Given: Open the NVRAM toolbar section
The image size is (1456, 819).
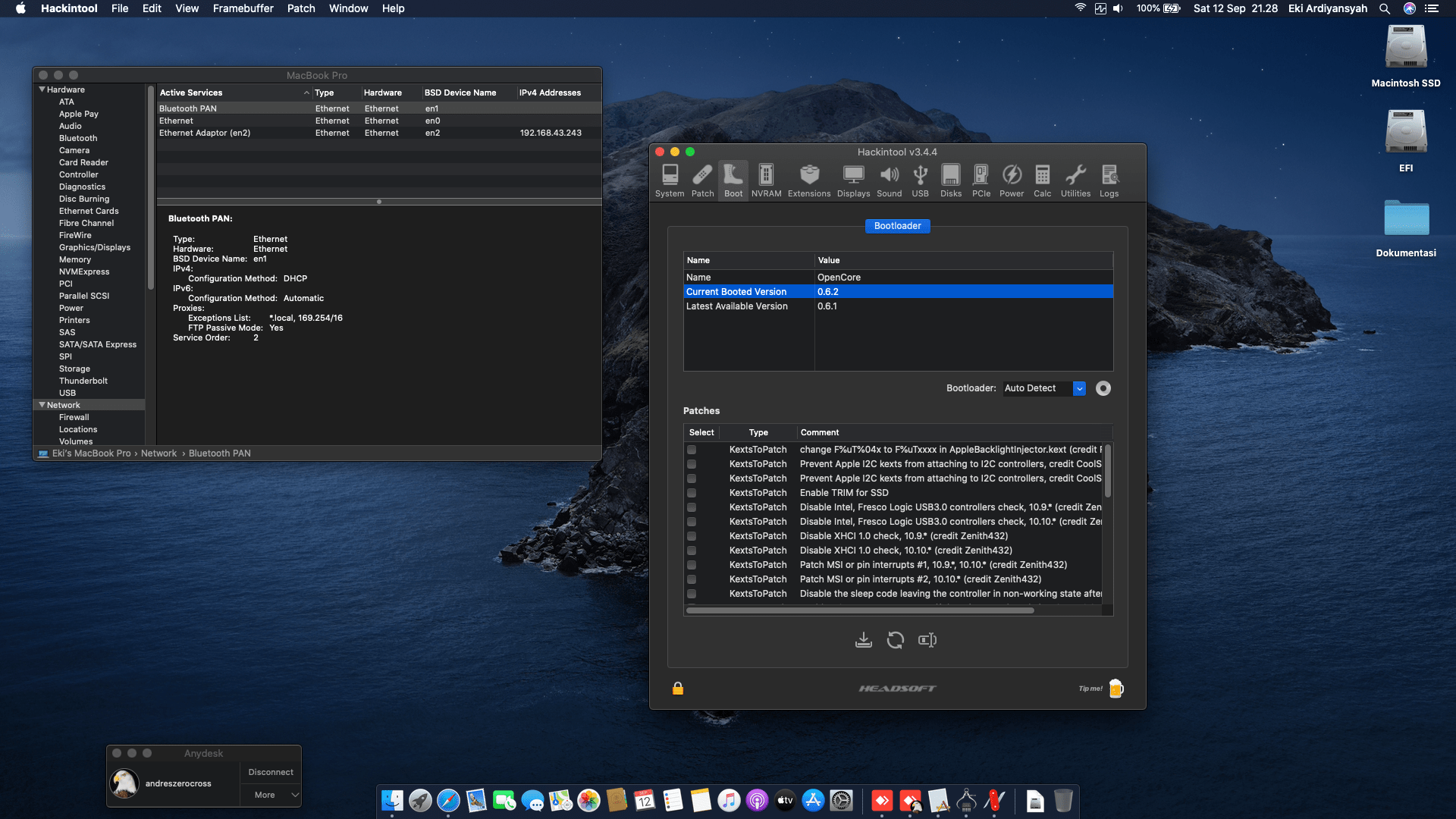Looking at the screenshot, I should pos(766,180).
